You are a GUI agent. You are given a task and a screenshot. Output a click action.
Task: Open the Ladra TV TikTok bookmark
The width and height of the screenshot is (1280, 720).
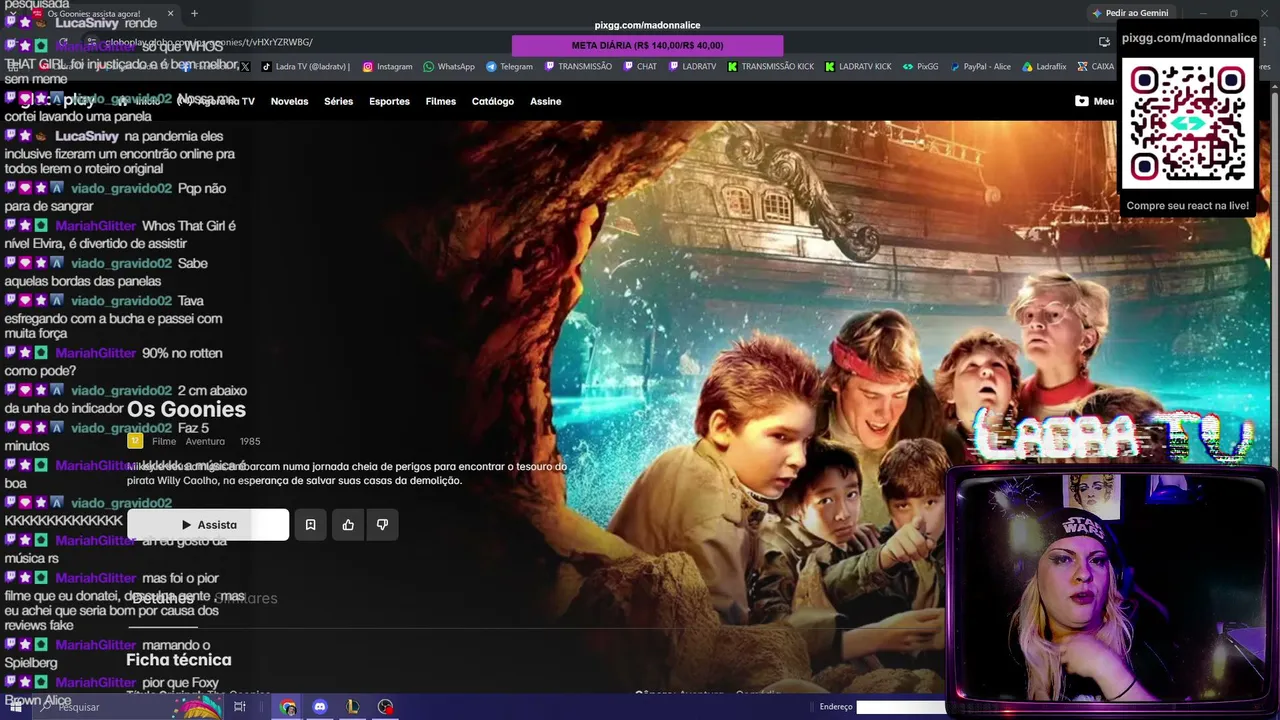point(305,67)
